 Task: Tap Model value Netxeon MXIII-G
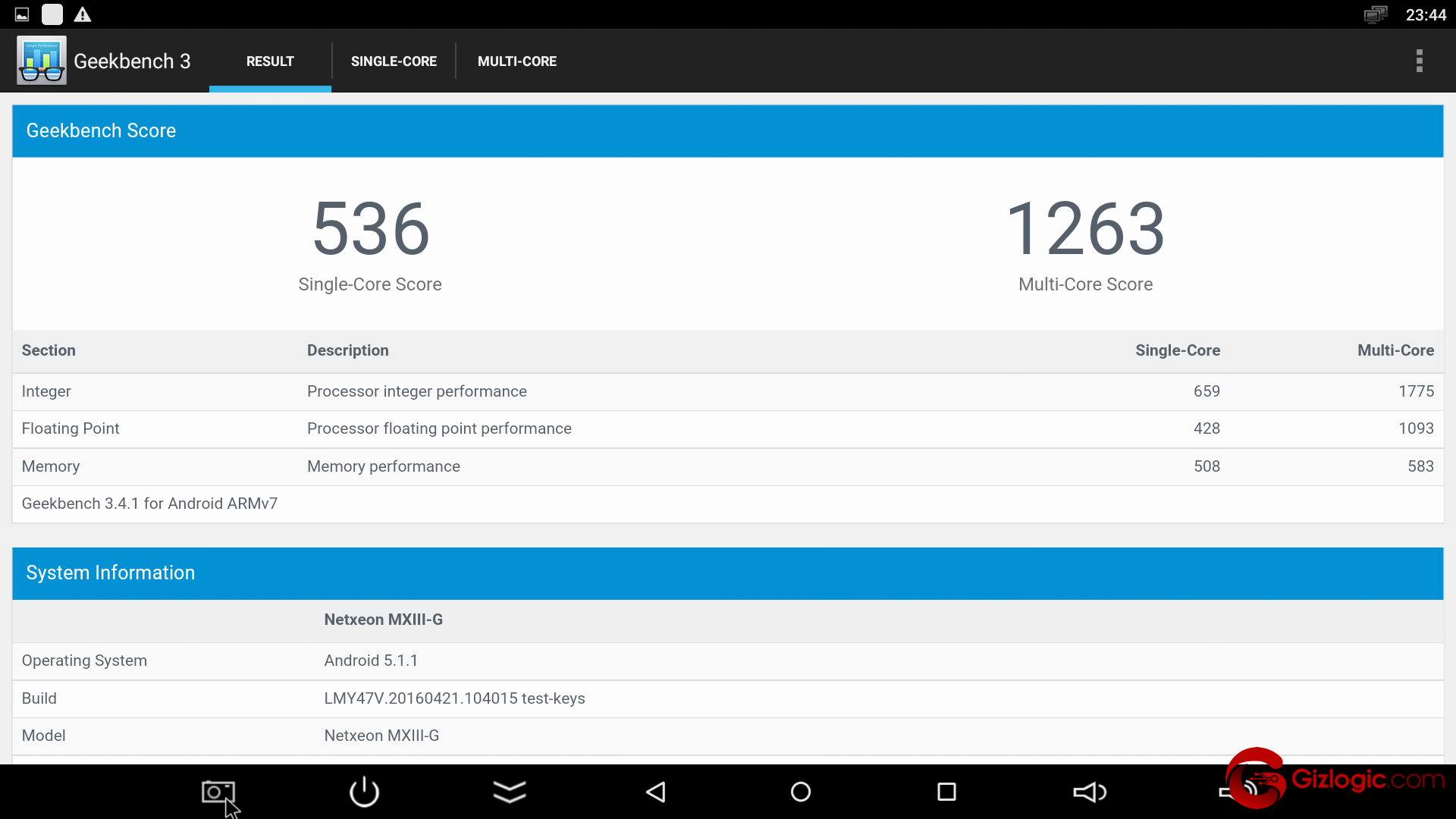[381, 736]
